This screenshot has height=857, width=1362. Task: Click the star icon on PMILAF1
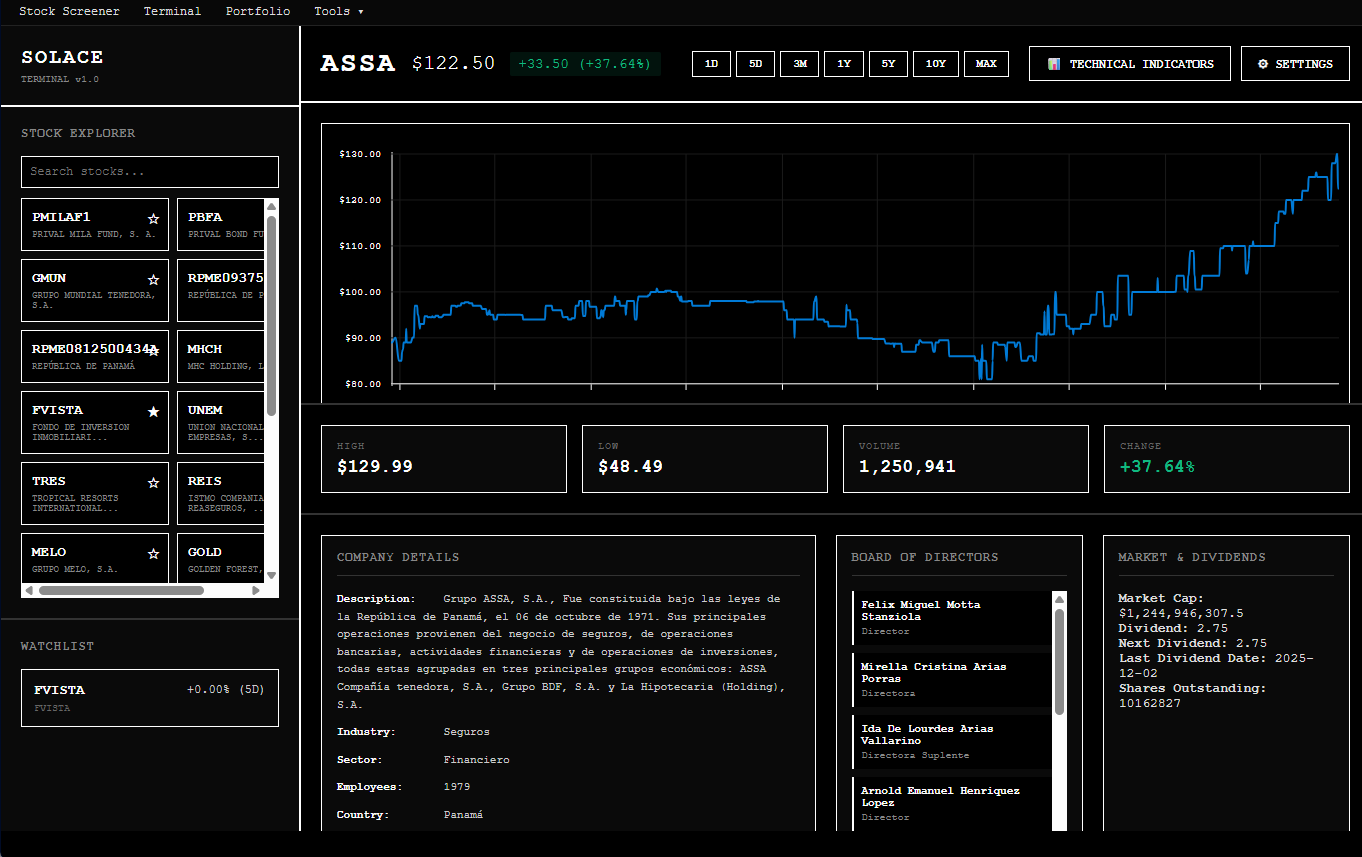154,216
